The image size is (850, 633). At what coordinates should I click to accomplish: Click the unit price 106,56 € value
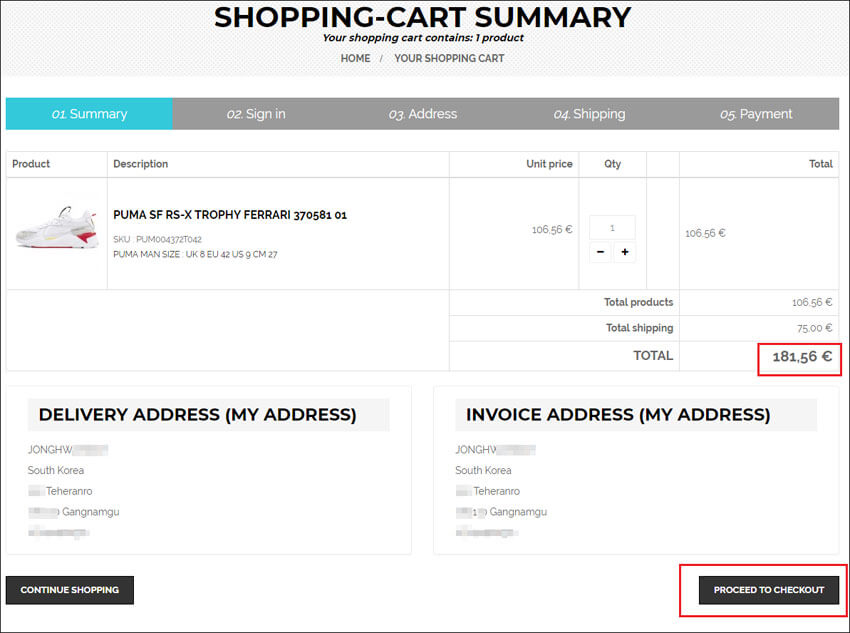click(552, 230)
